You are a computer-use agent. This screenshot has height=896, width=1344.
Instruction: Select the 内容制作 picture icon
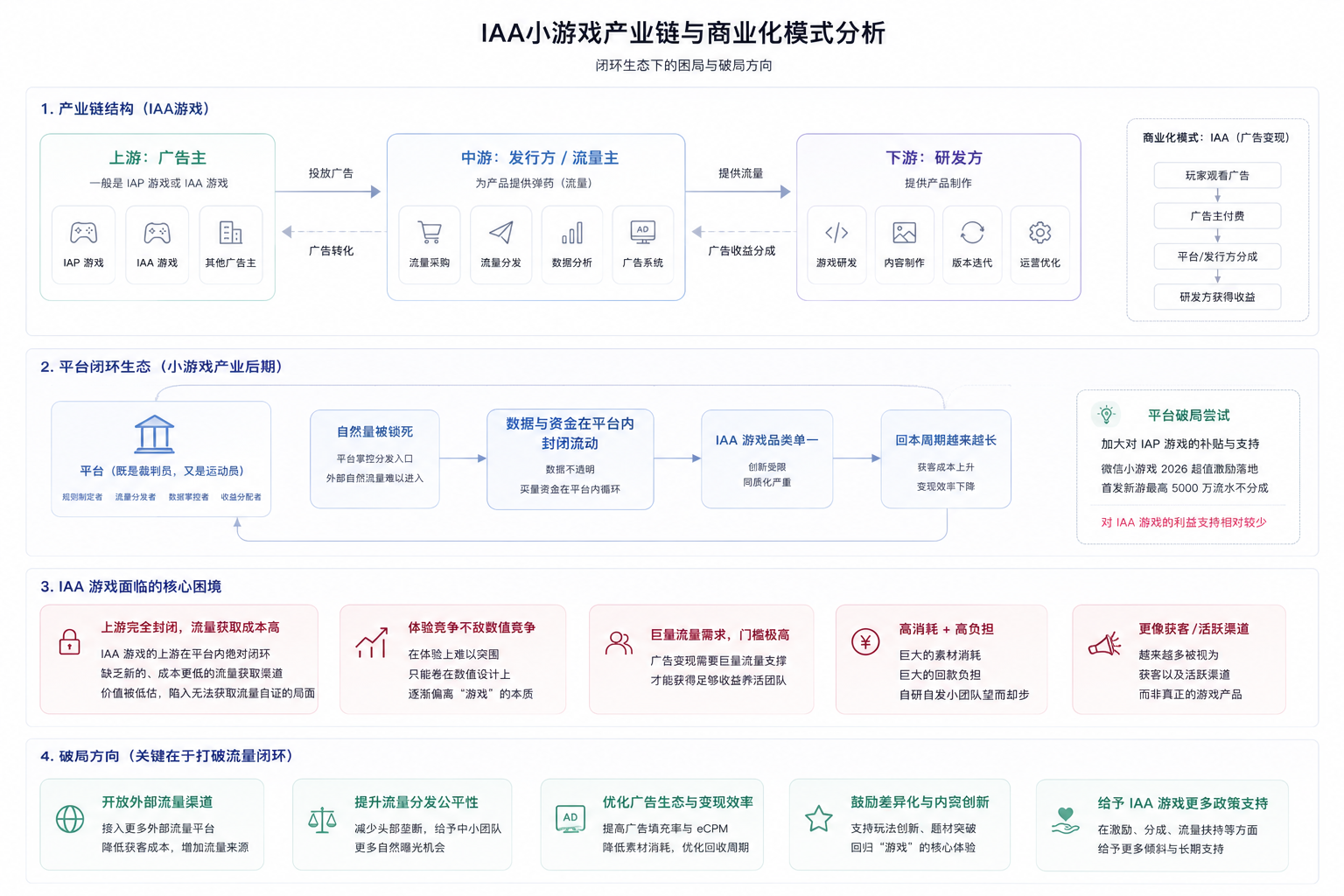click(904, 233)
